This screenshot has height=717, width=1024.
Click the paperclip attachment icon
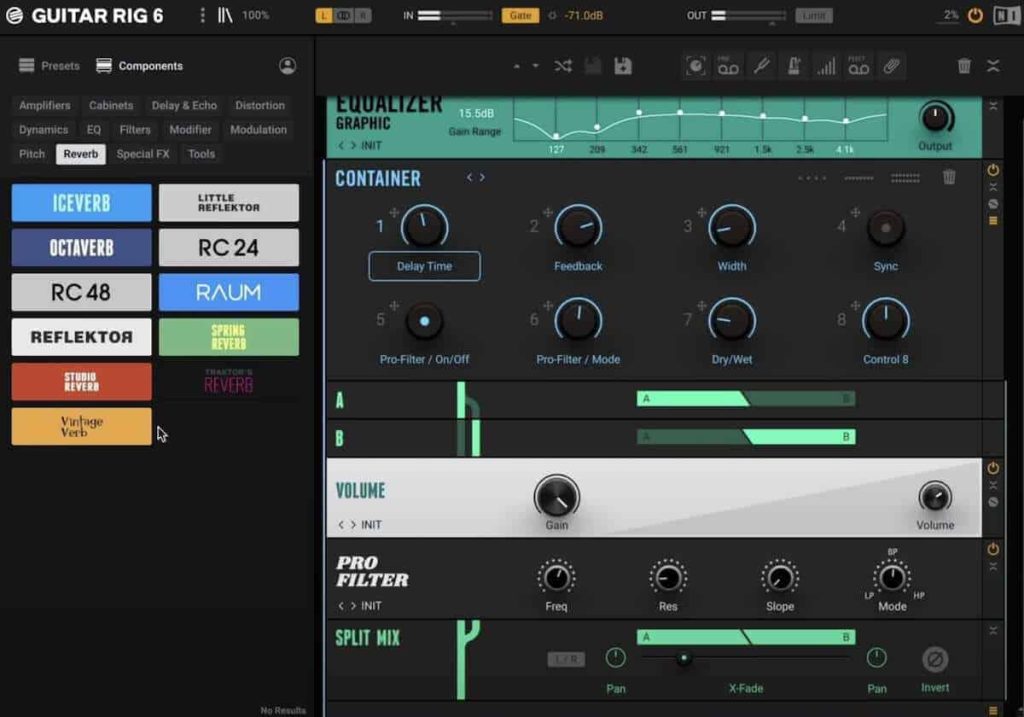(890, 65)
